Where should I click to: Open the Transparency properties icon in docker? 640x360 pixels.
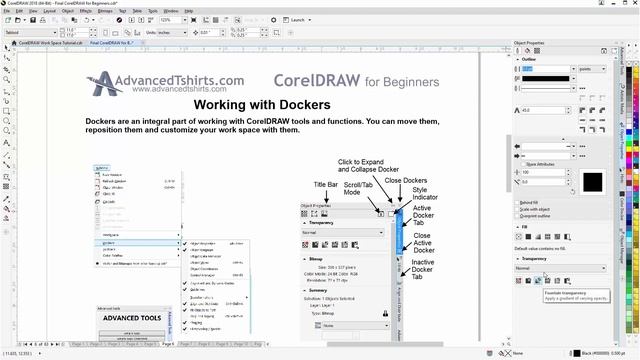point(537,51)
